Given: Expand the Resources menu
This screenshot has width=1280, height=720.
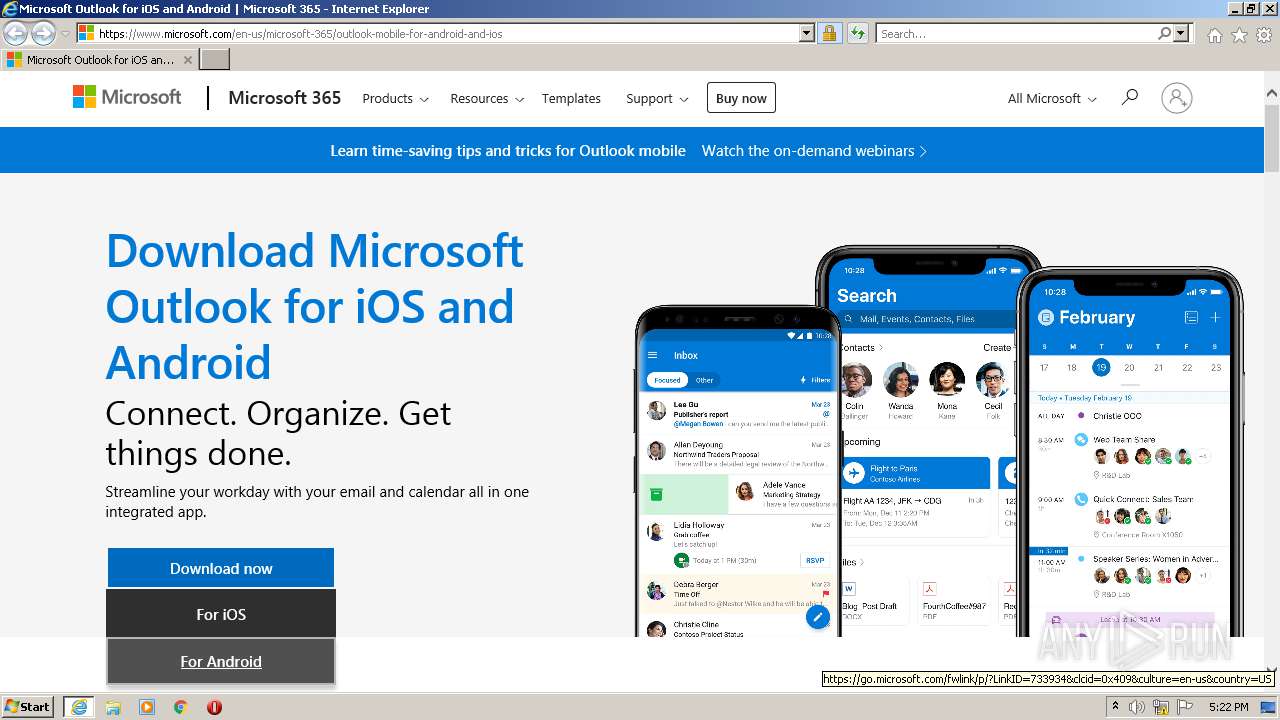Looking at the screenshot, I should point(486,98).
